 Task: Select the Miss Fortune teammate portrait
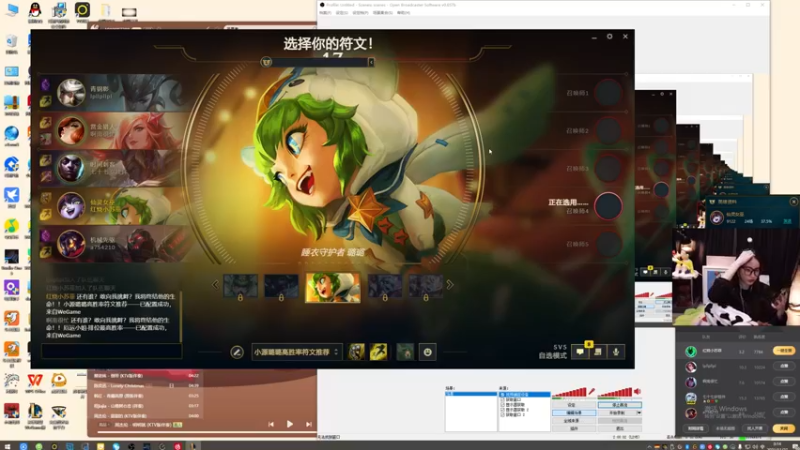(70, 131)
